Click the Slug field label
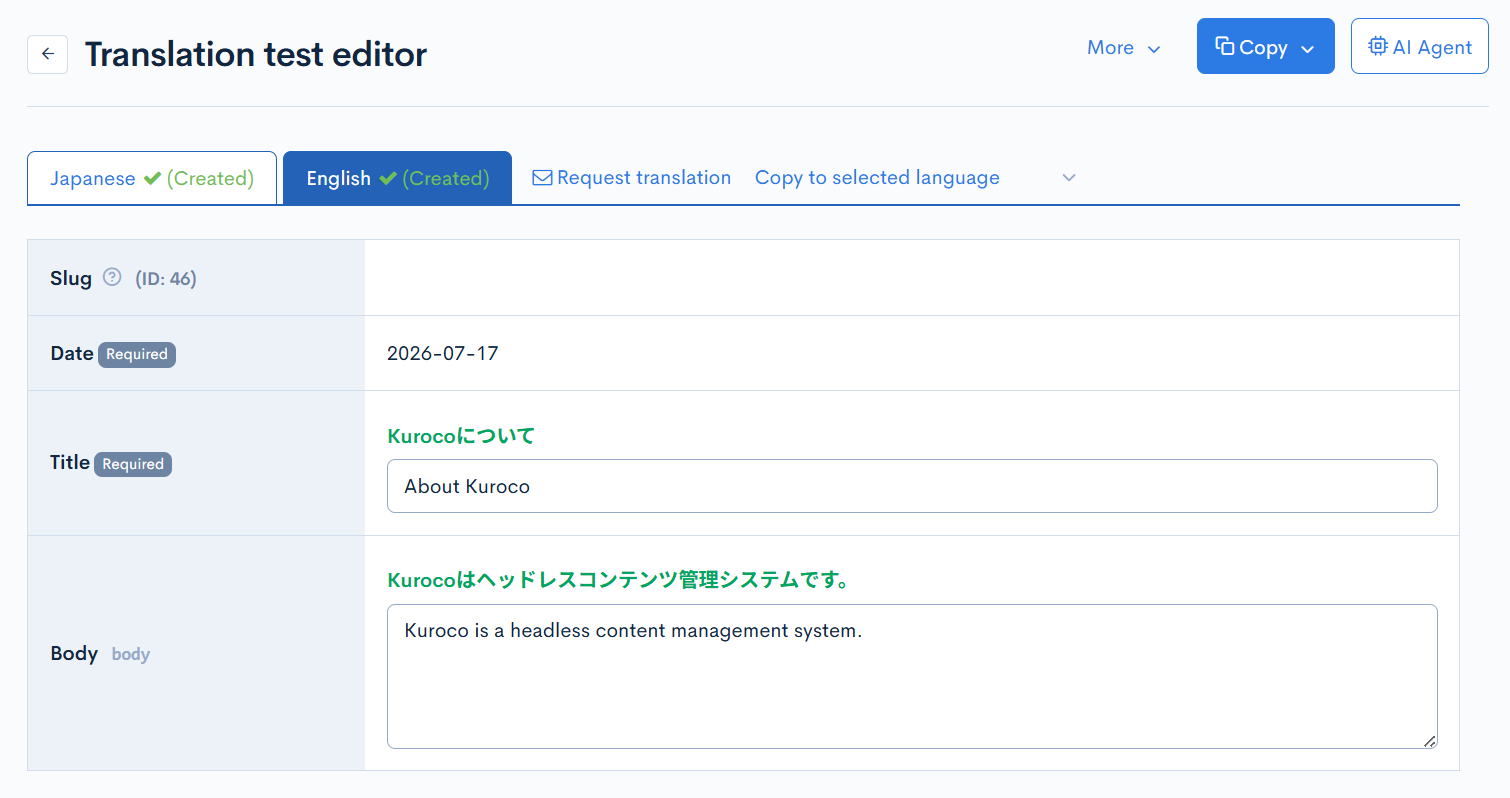Image resolution: width=1510 pixels, height=798 pixels. [71, 278]
